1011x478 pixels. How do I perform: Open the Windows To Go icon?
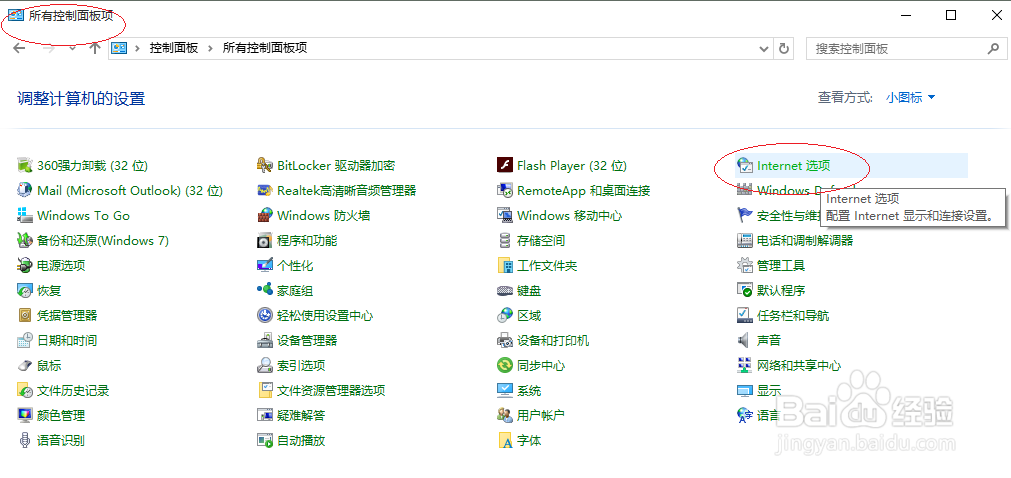point(25,215)
